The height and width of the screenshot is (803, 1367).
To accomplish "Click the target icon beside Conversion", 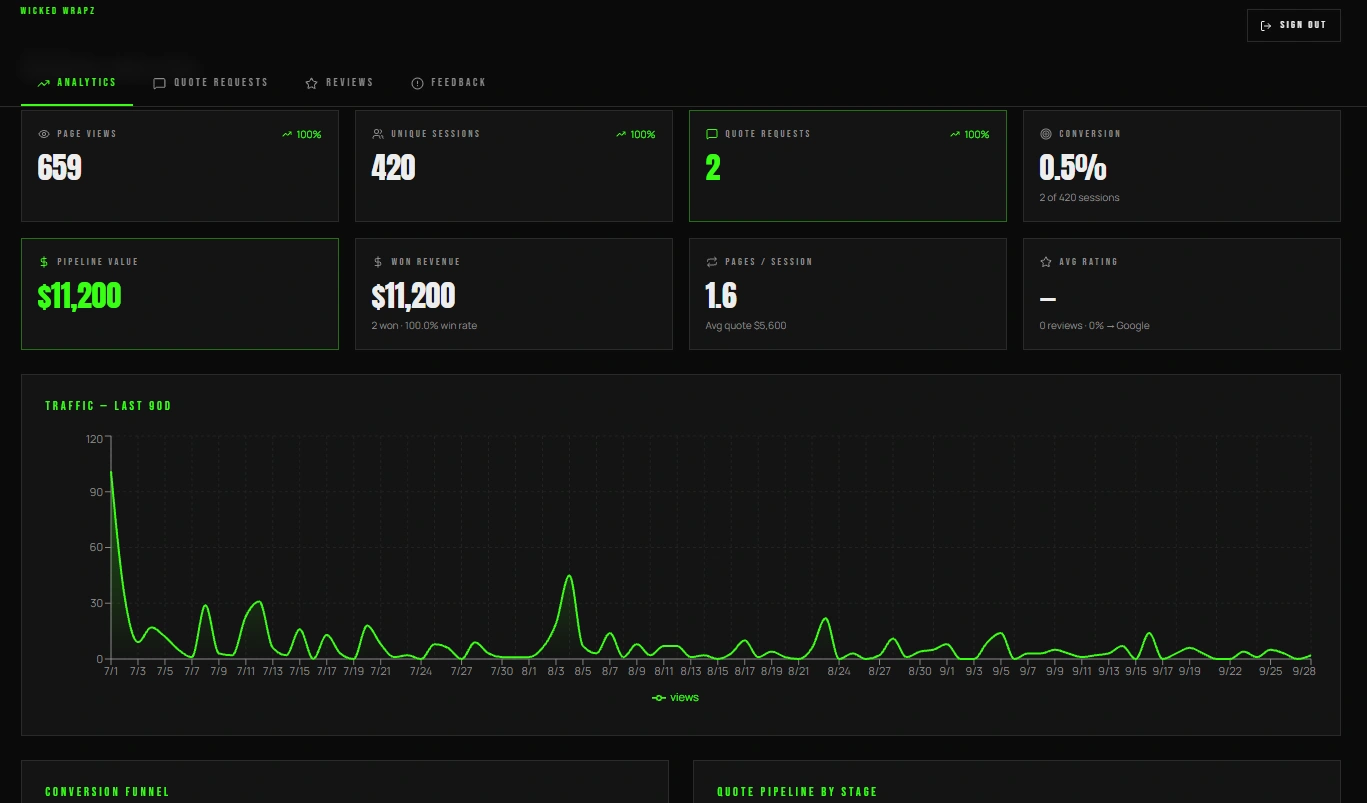I will point(1046,134).
